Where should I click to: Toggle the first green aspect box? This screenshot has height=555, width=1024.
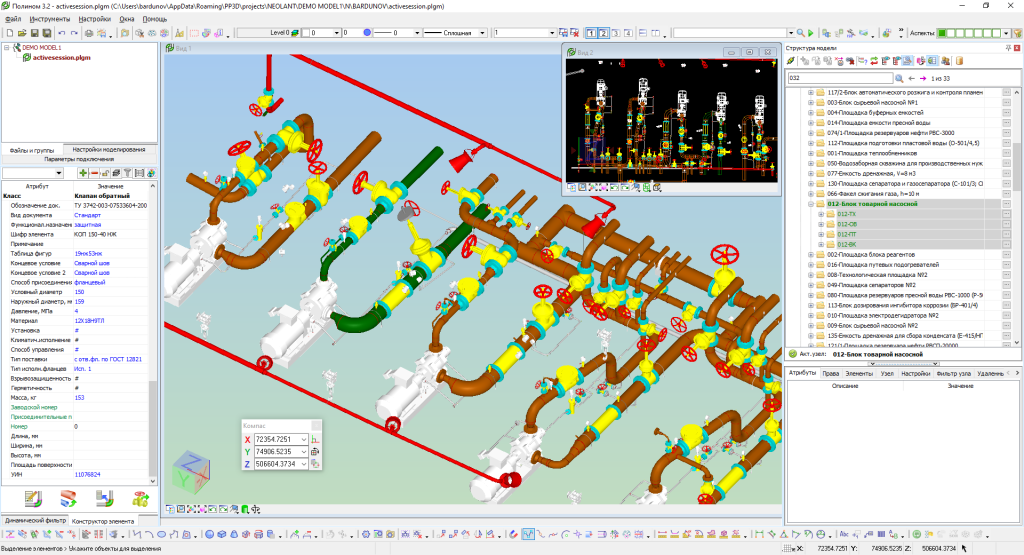tap(942, 33)
